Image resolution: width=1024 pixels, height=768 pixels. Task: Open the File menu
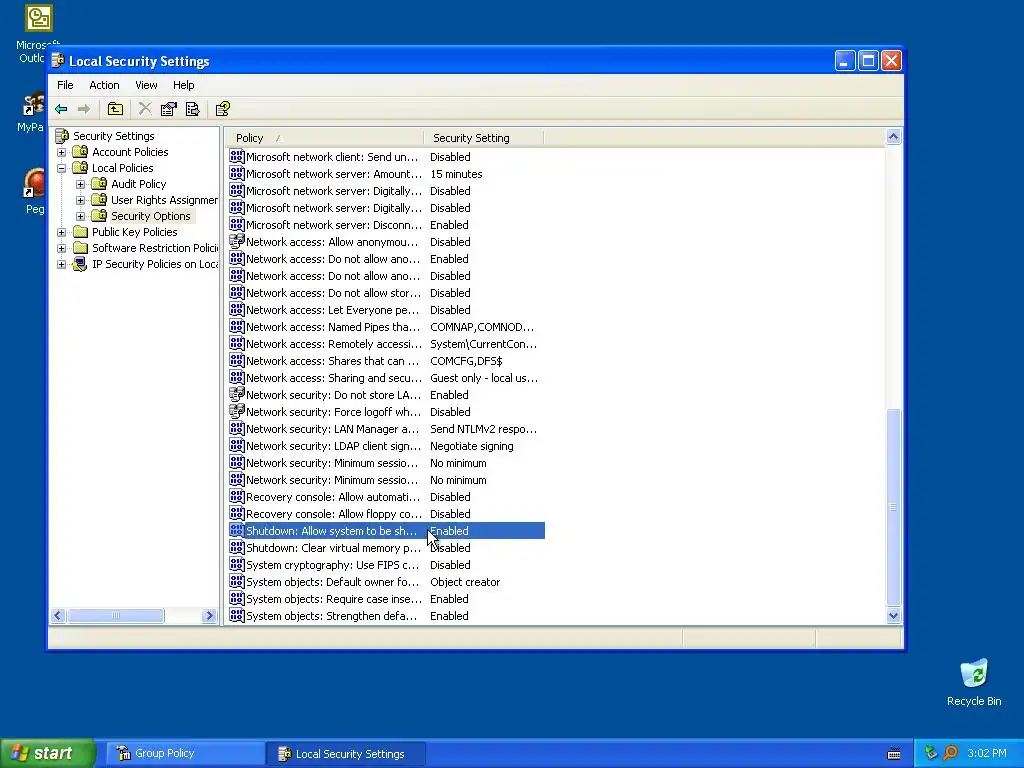tap(65, 85)
